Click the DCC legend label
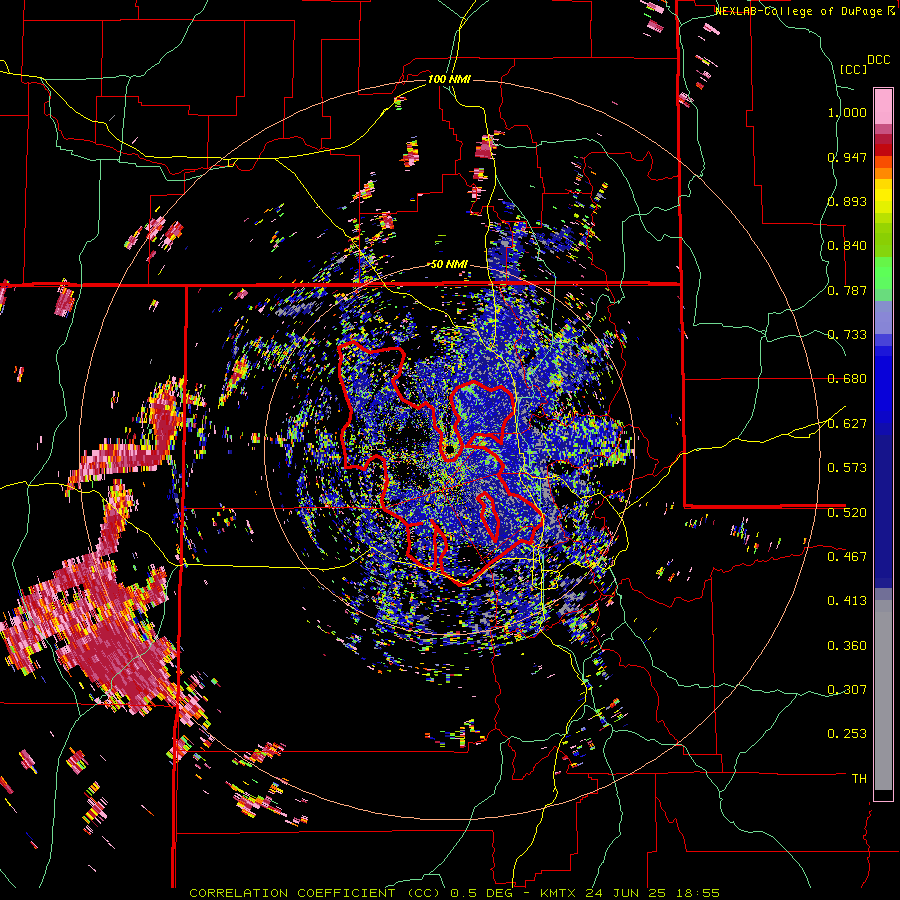Viewport: 900px width, 900px height. (x=878, y=60)
